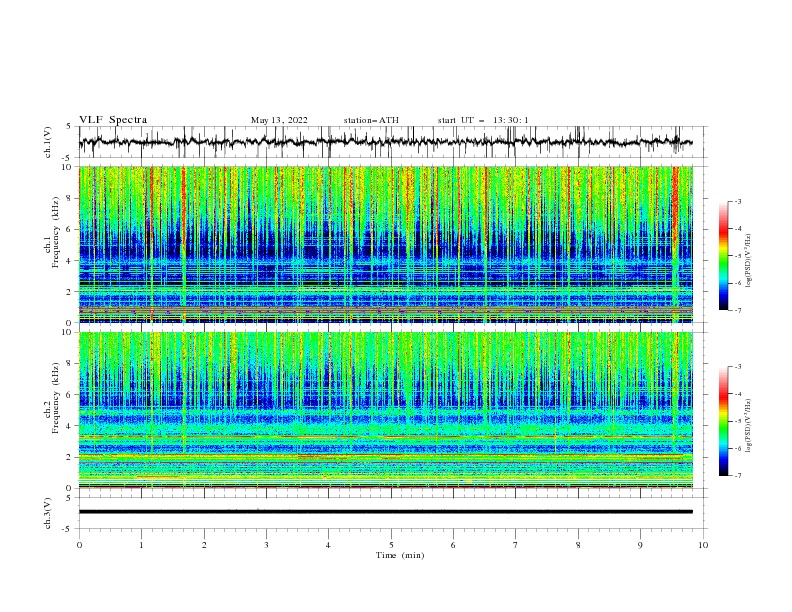The height and width of the screenshot is (612, 792).
Task: Click the time axis tick label "5"
Action: (x=391, y=545)
